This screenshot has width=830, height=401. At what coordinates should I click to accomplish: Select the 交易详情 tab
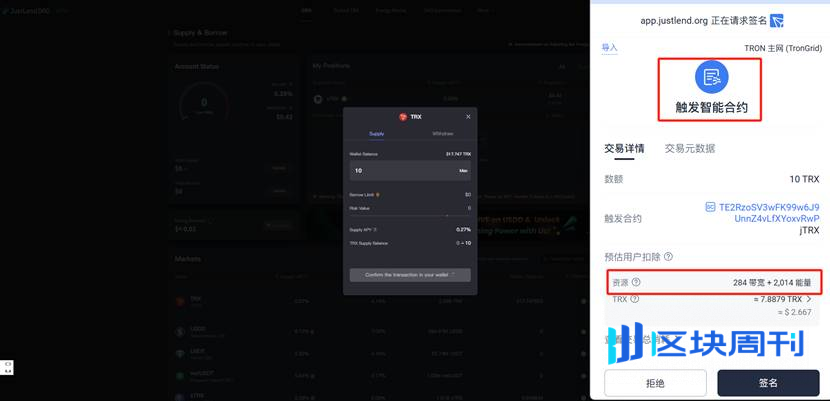click(624, 149)
